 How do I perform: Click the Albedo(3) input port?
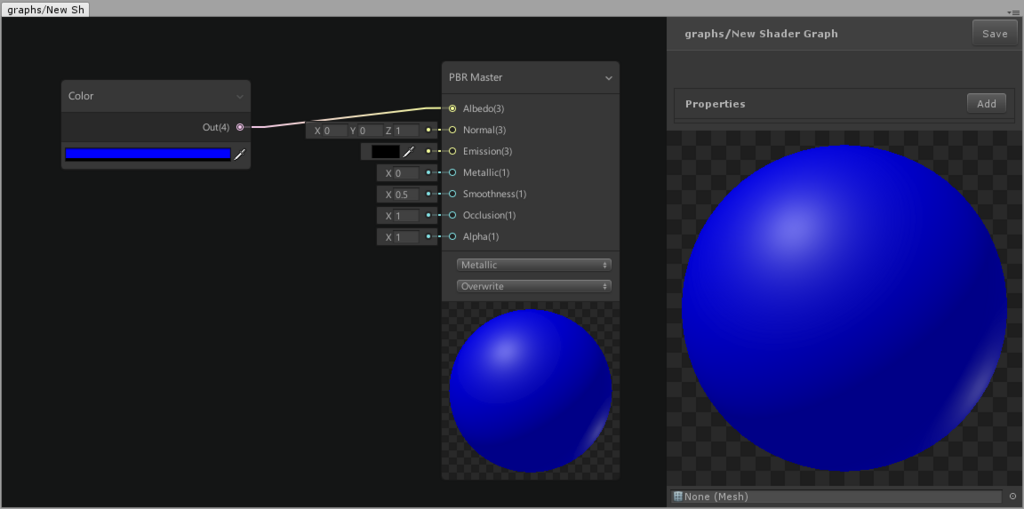pos(453,108)
